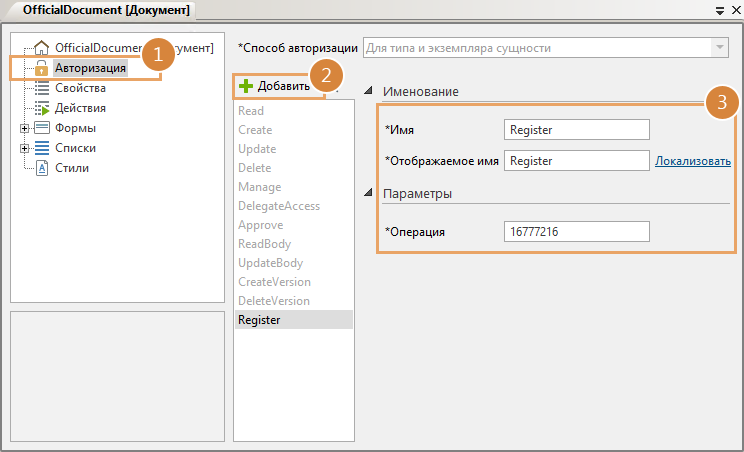Click the OfficialDocument home icon in tree
Screen dimensions: 744x452
pyautogui.click(x=42, y=47)
